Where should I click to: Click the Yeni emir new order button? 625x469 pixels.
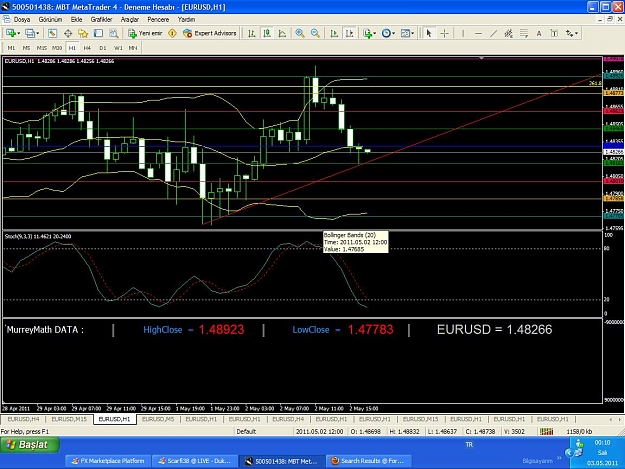point(145,33)
